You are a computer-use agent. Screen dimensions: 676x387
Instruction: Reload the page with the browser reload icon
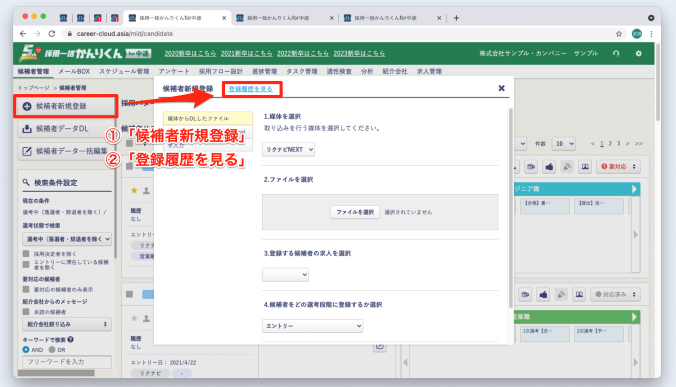point(52,34)
